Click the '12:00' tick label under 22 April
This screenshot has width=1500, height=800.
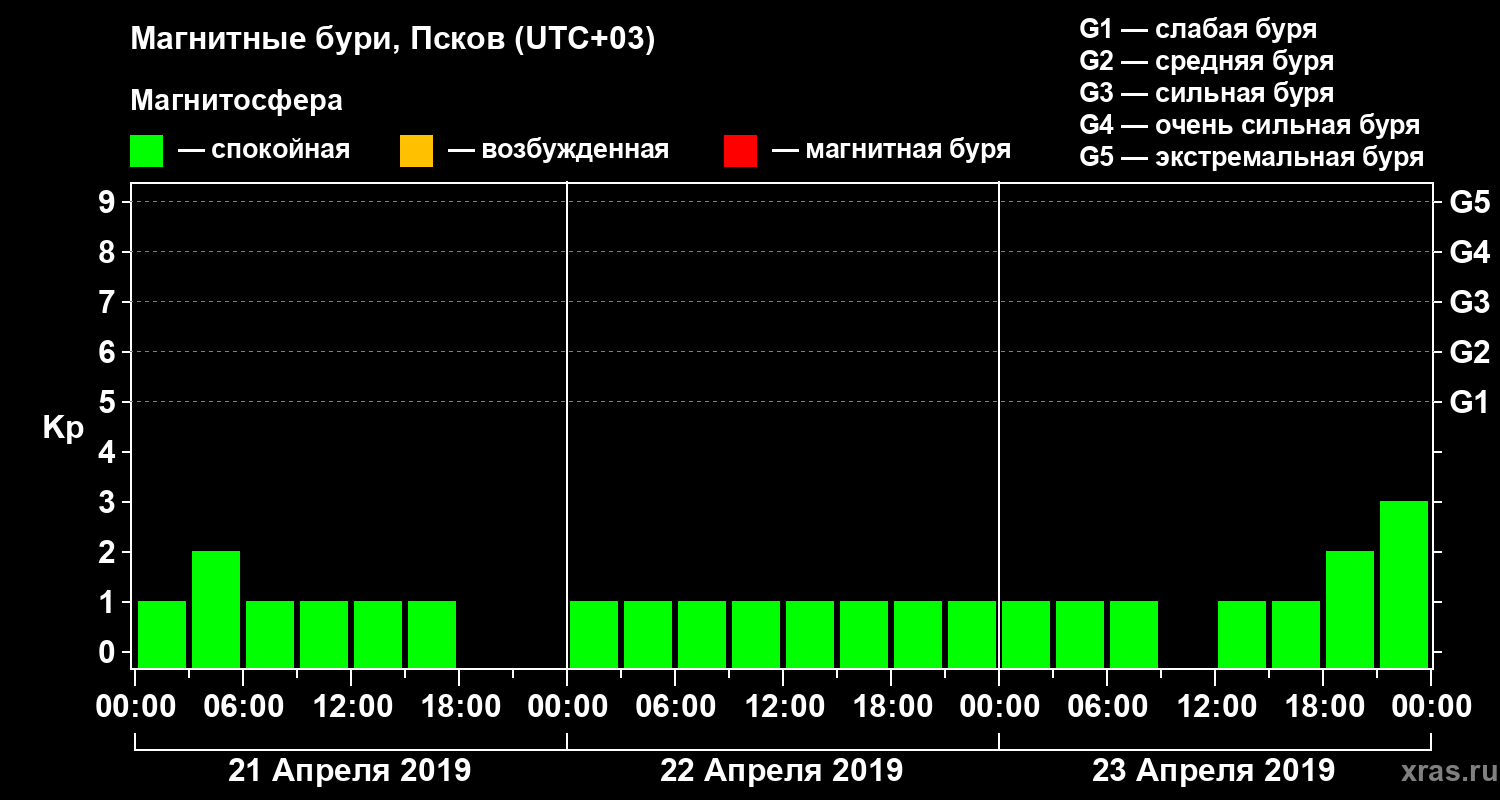[783, 706]
